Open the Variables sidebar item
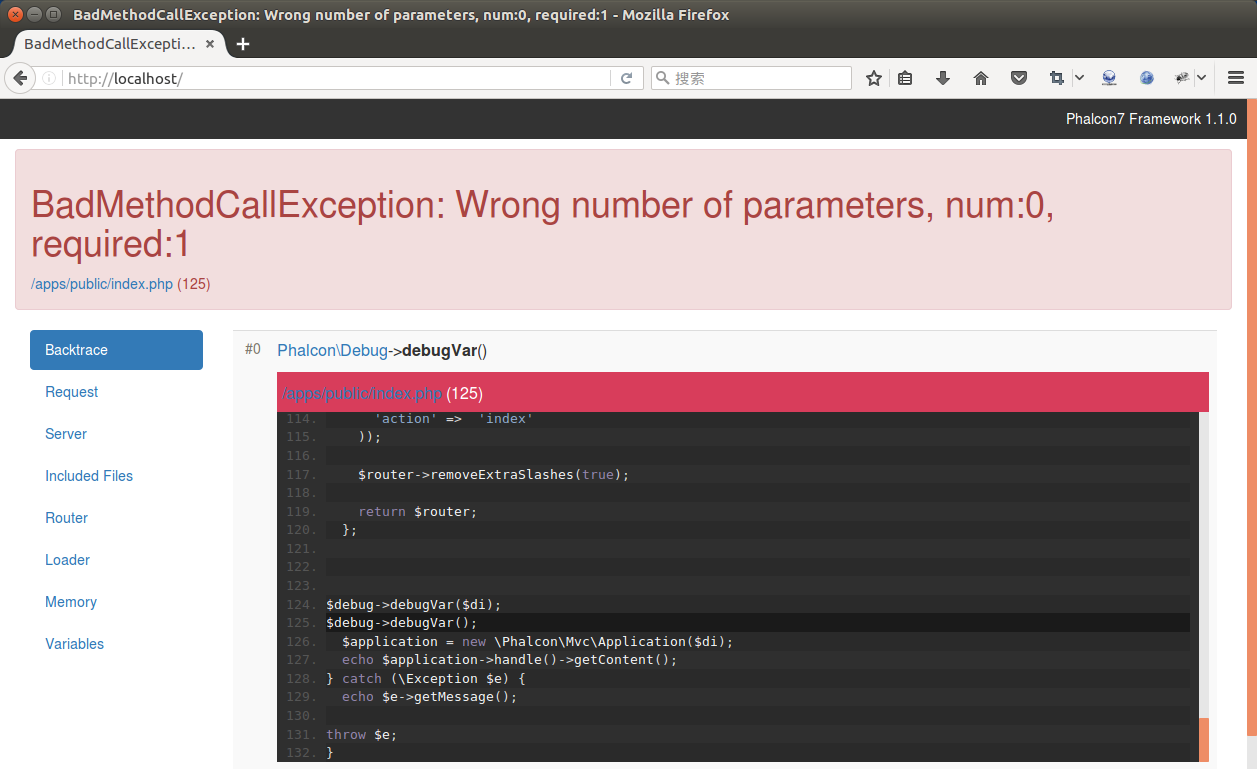This screenshot has width=1257, height=769. tap(75, 644)
